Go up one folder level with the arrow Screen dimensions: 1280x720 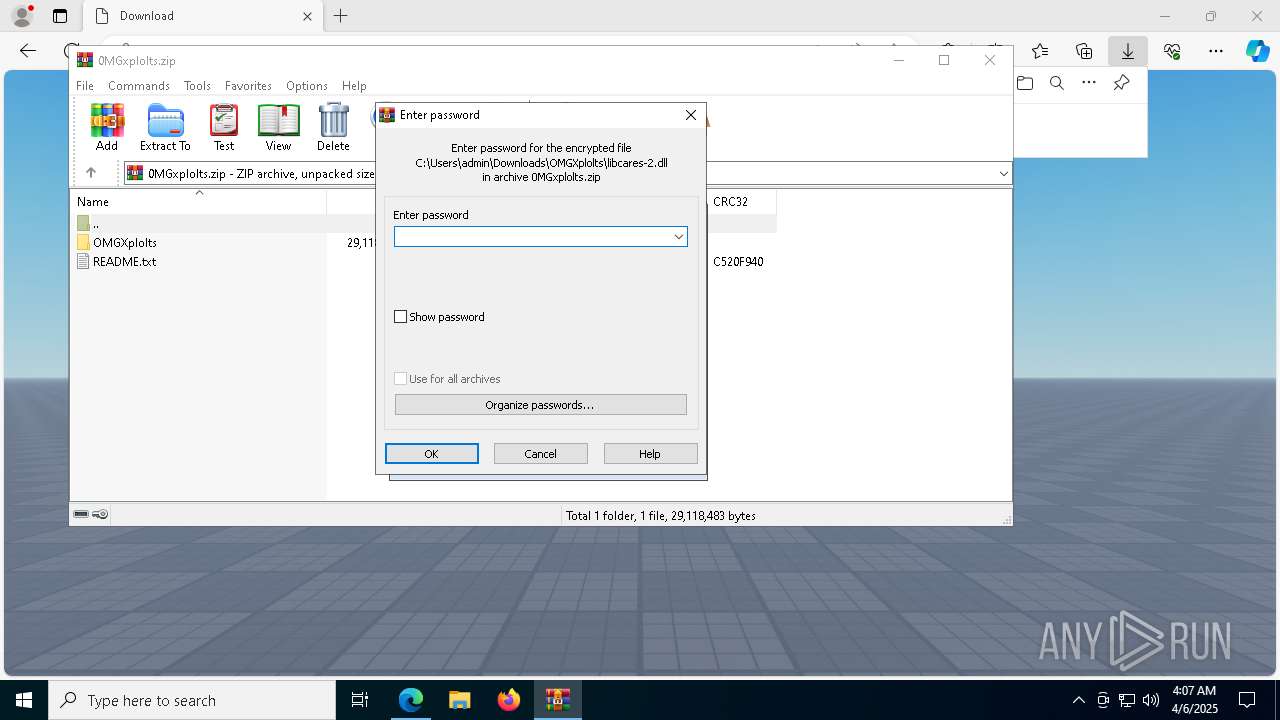[90, 173]
